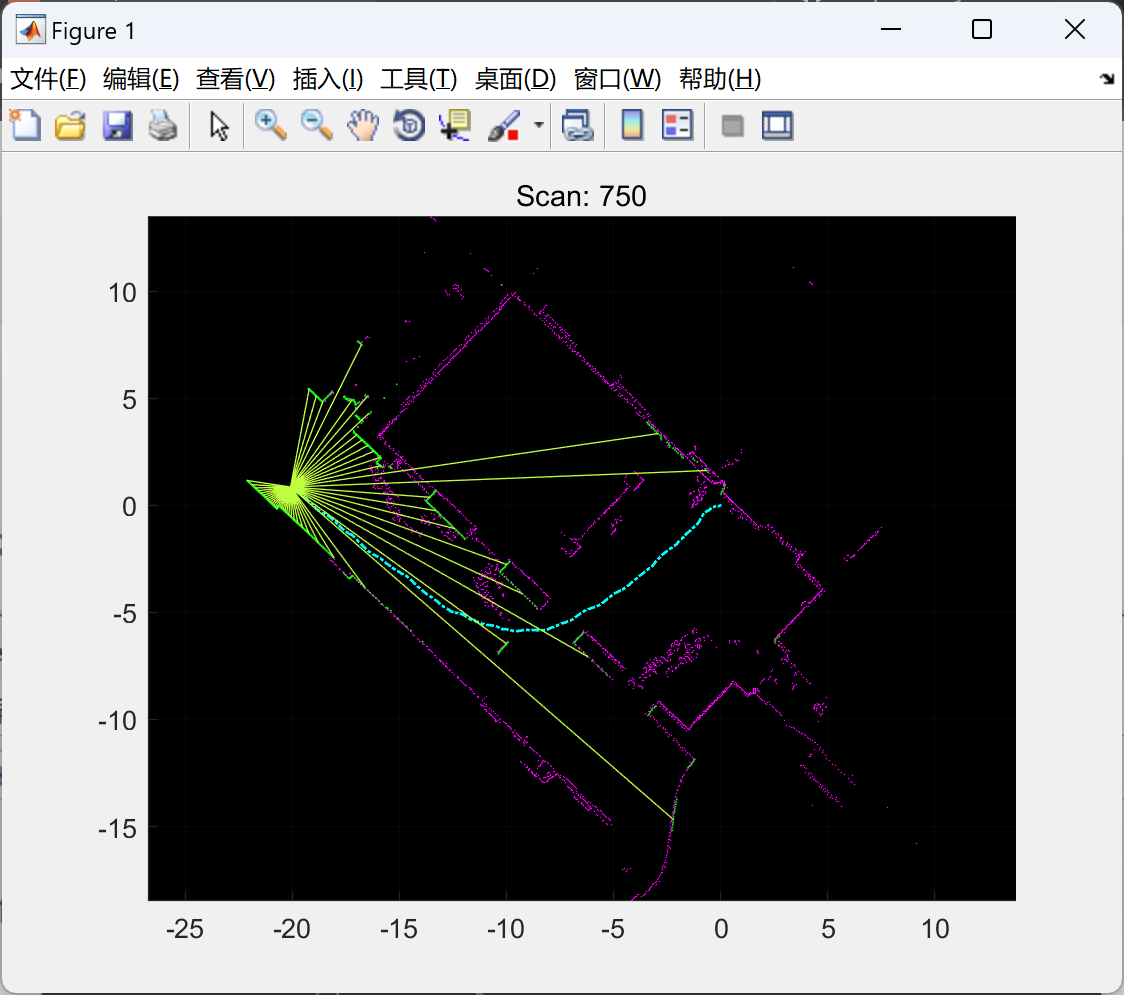Click the Link Plot icon

point(578,126)
